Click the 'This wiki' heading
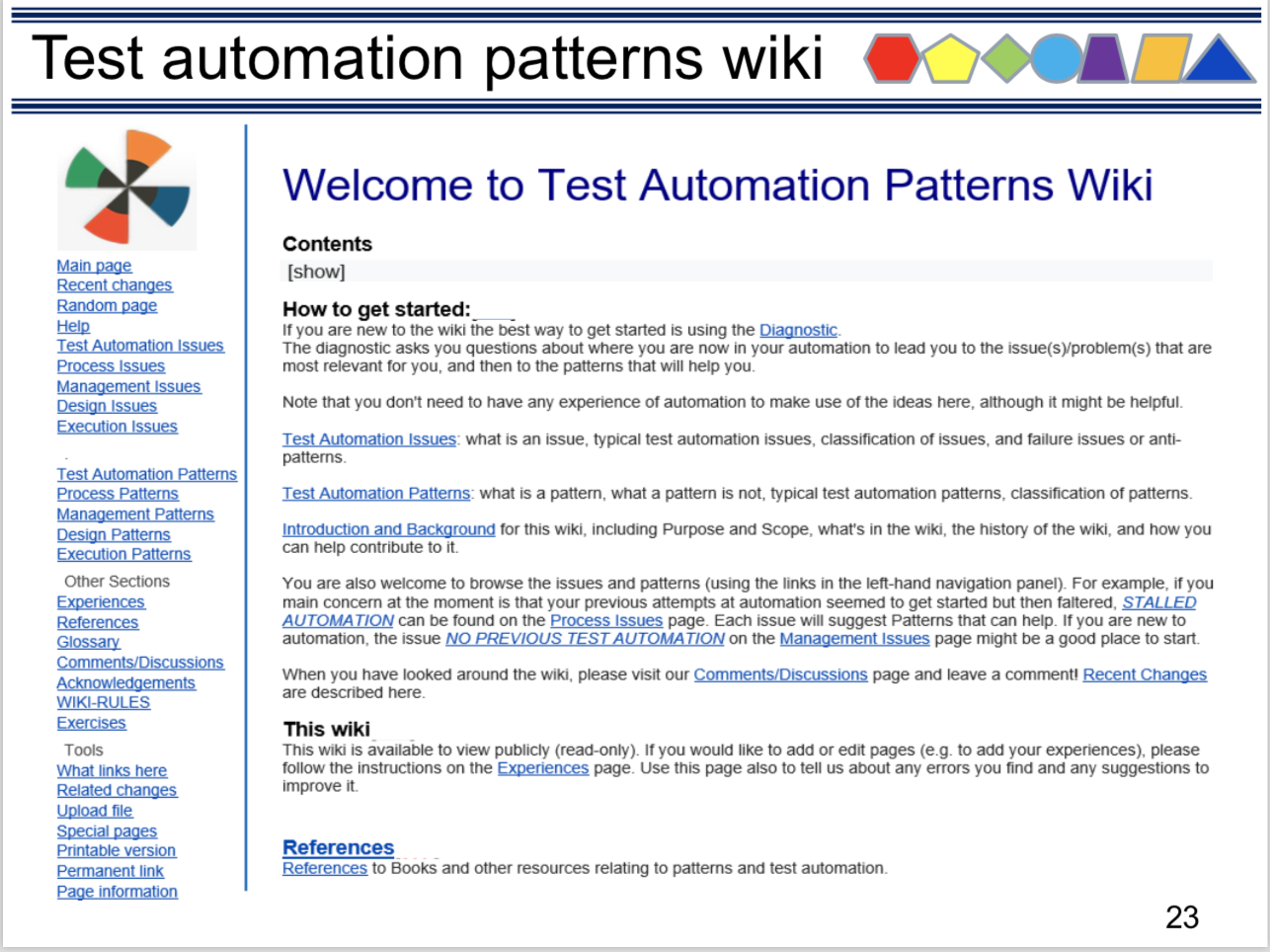Screen dimensions: 1270x952 click(x=326, y=729)
